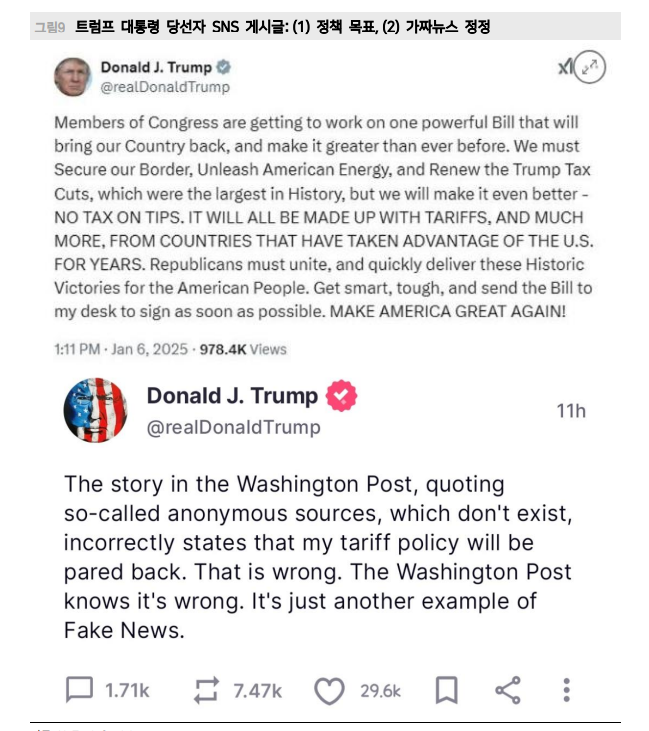
Task: Click the blue verified badge on the top post
Action: pos(224,68)
